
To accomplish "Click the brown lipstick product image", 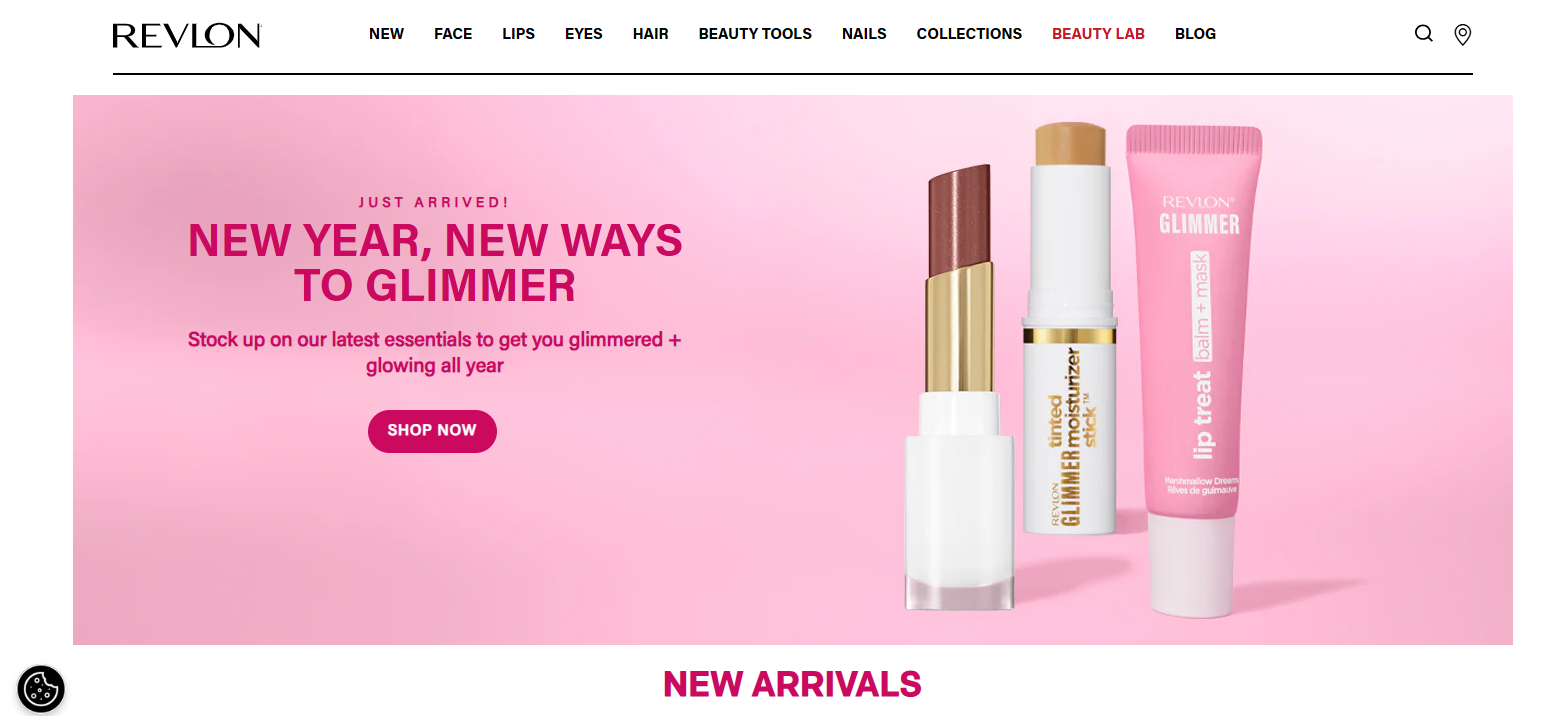I will [x=957, y=390].
